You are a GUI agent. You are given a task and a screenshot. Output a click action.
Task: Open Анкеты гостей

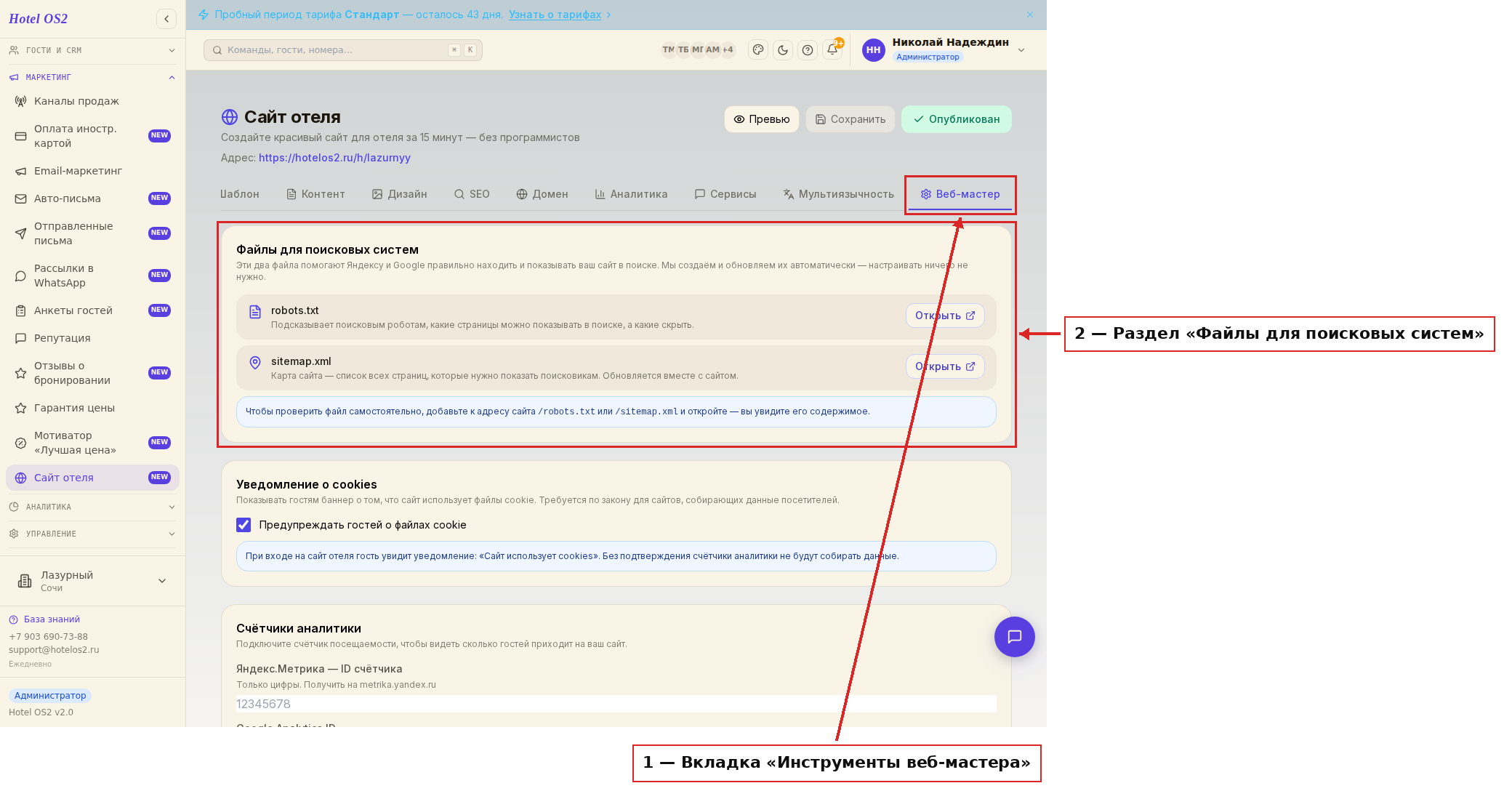(92, 310)
